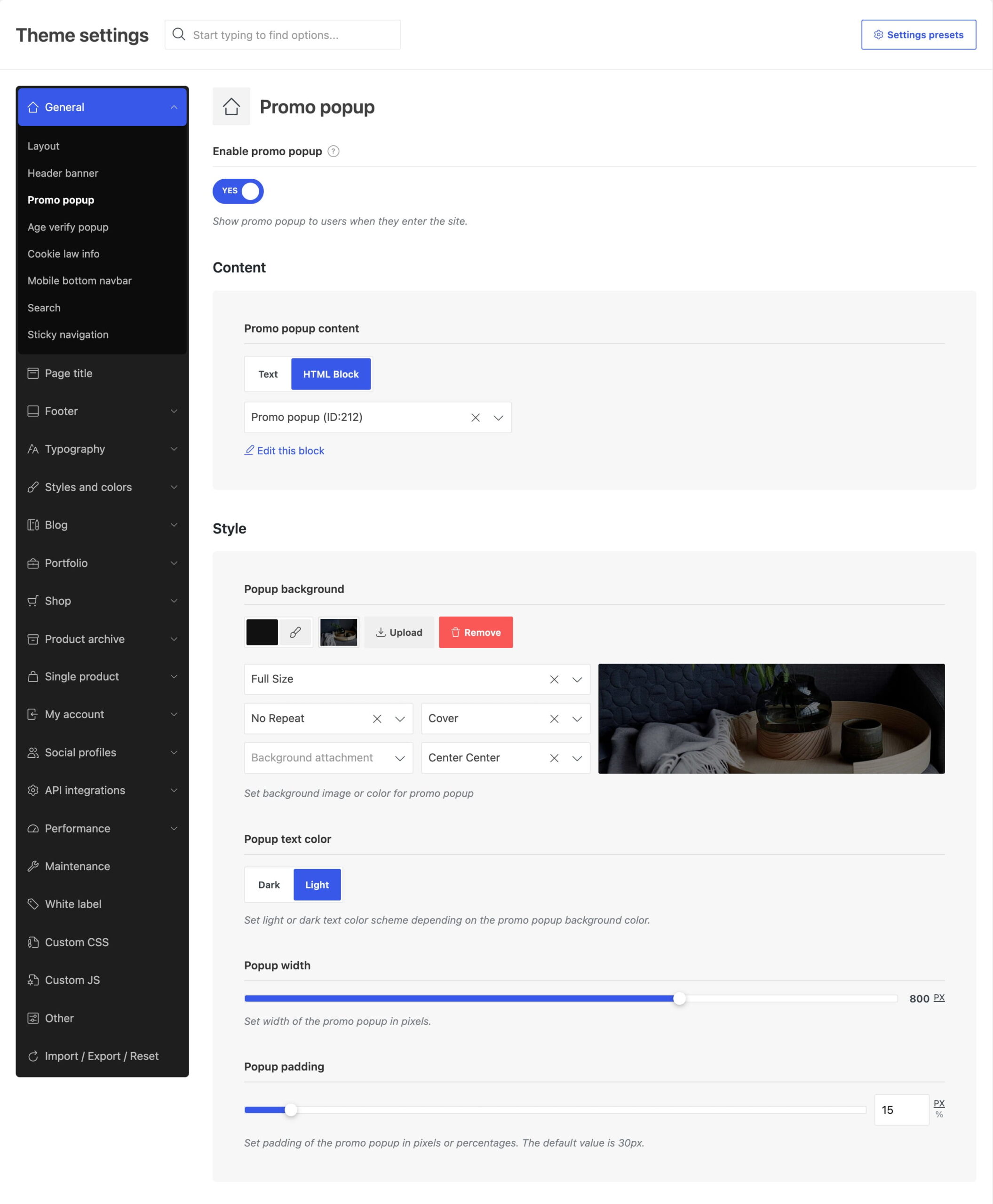The height and width of the screenshot is (1204, 993).
Task: Click the small background image thumbnail
Action: tap(339, 632)
